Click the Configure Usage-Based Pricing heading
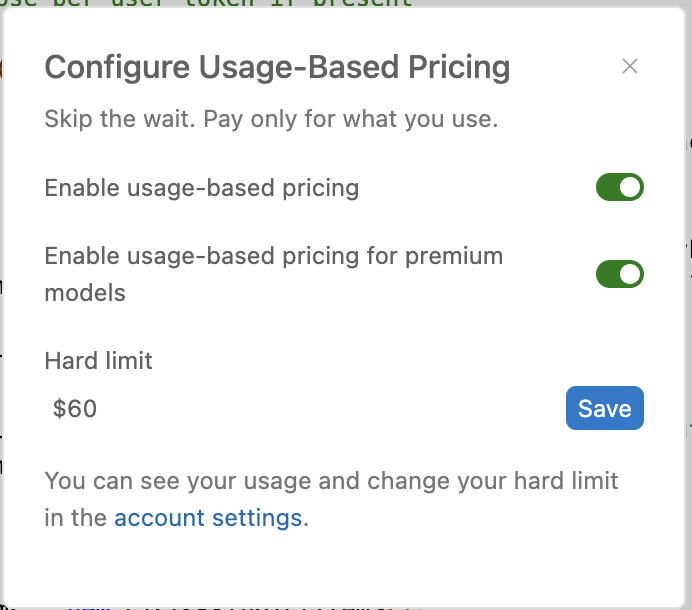The height and width of the screenshot is (610, 692). point(277,67)
